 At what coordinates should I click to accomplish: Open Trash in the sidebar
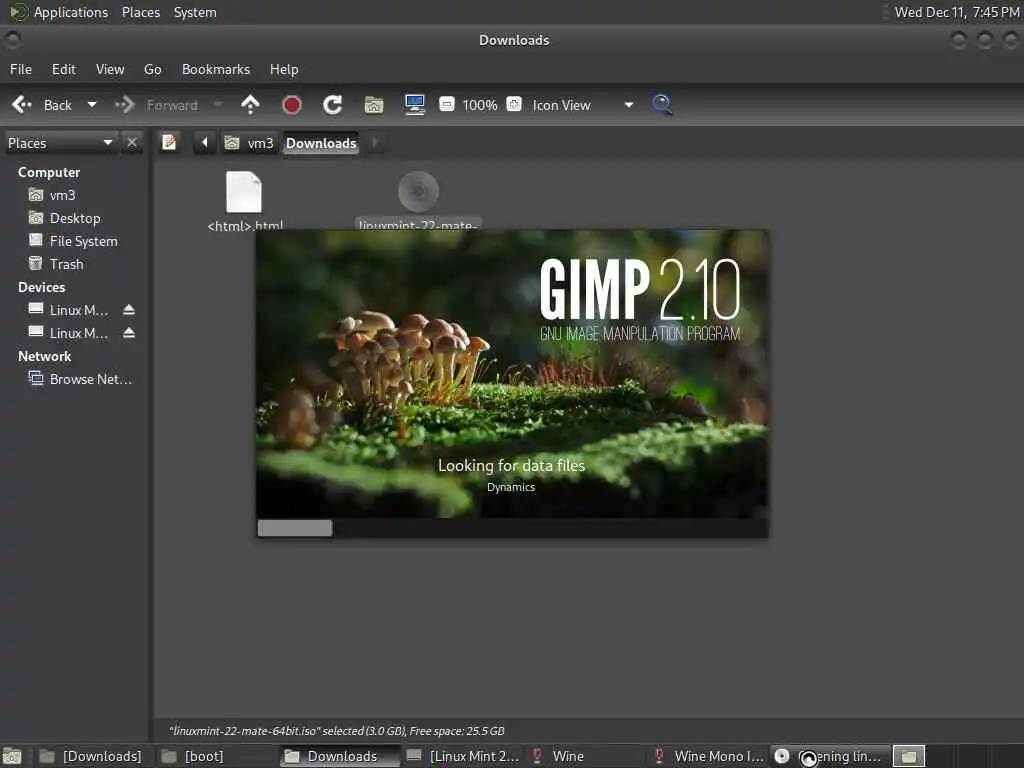[56, 264]
